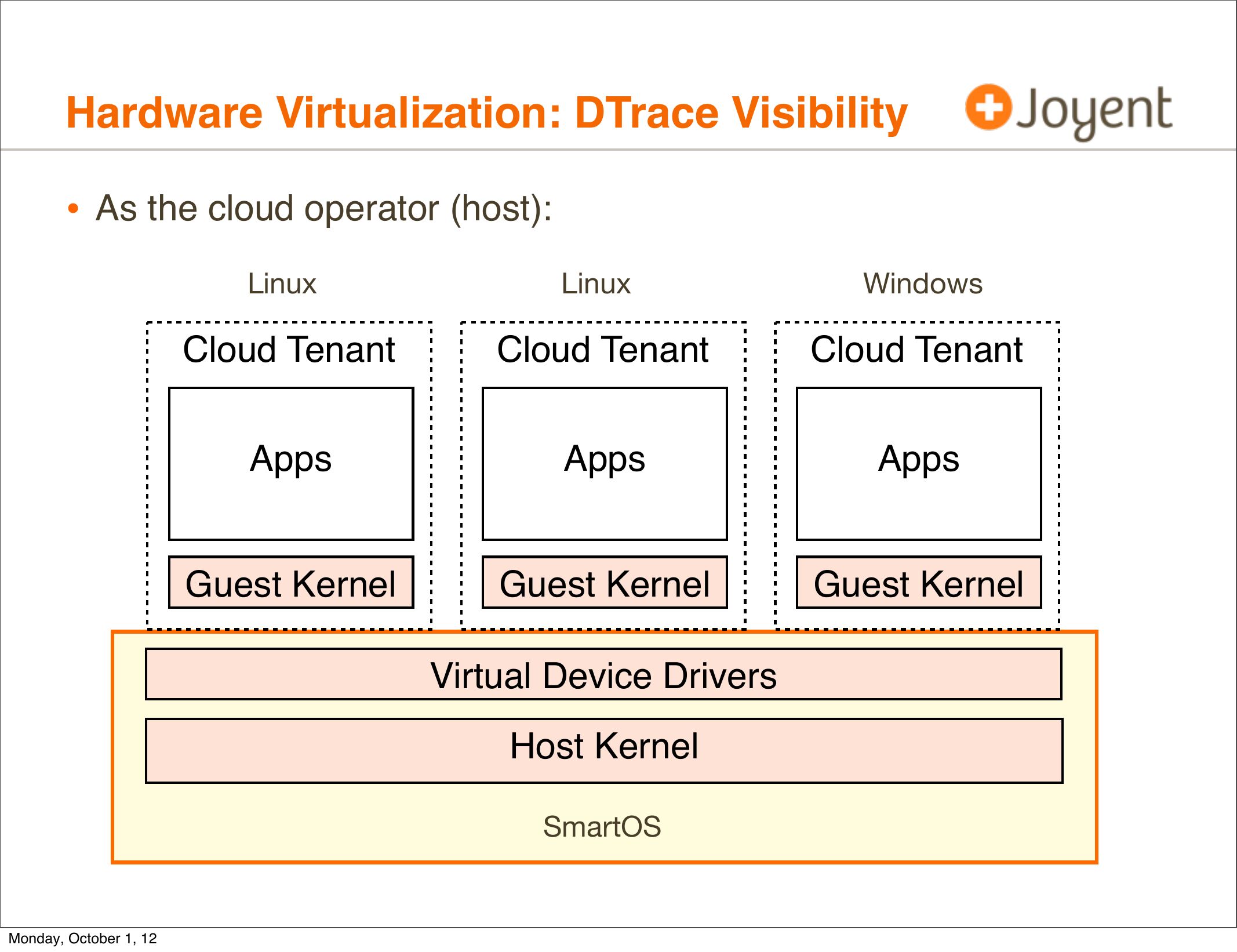This screenshot has width=1237, height=952.
Task: Select the middle Linux Guest Kernel box
Action: tap(605, 583)
